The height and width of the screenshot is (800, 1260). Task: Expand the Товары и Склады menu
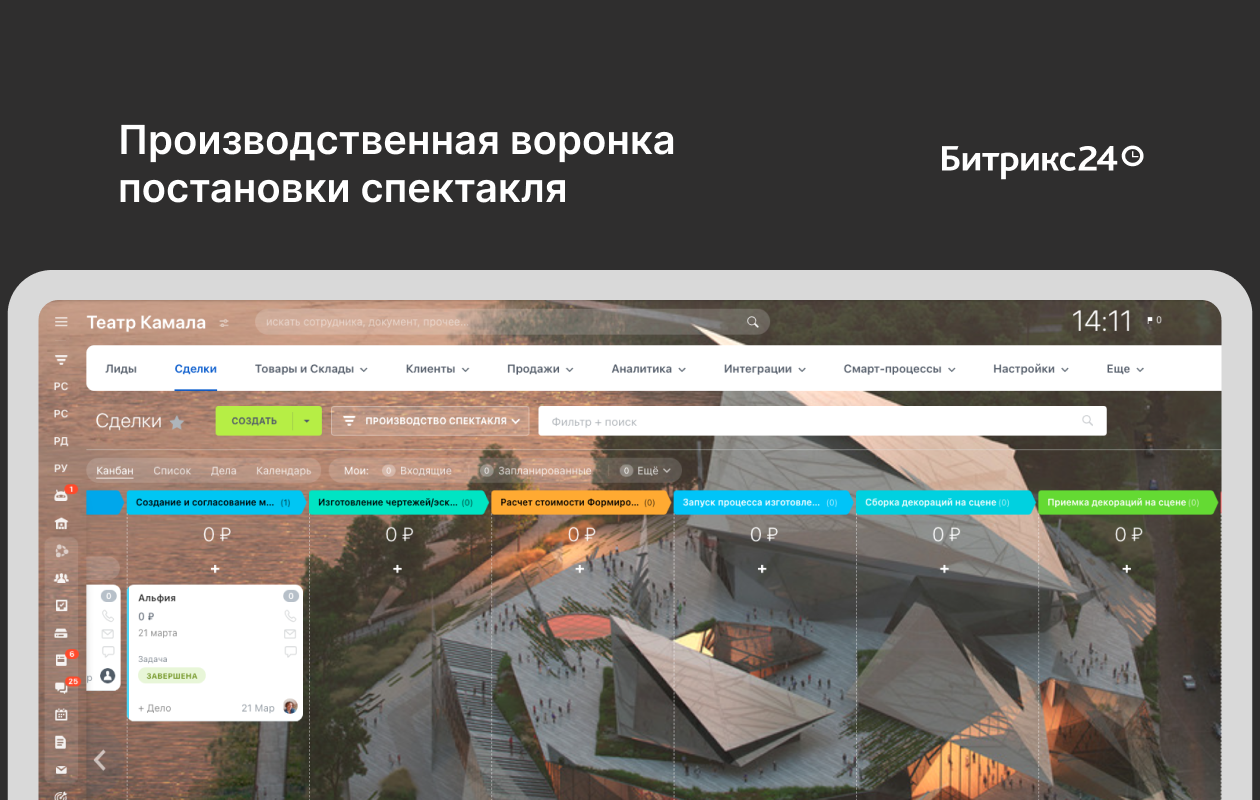(311, 369)
